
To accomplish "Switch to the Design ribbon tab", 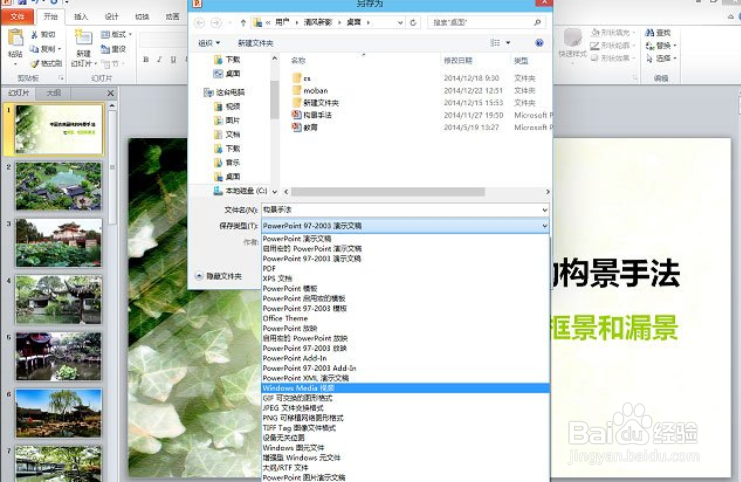I will (x=112, y=17).
